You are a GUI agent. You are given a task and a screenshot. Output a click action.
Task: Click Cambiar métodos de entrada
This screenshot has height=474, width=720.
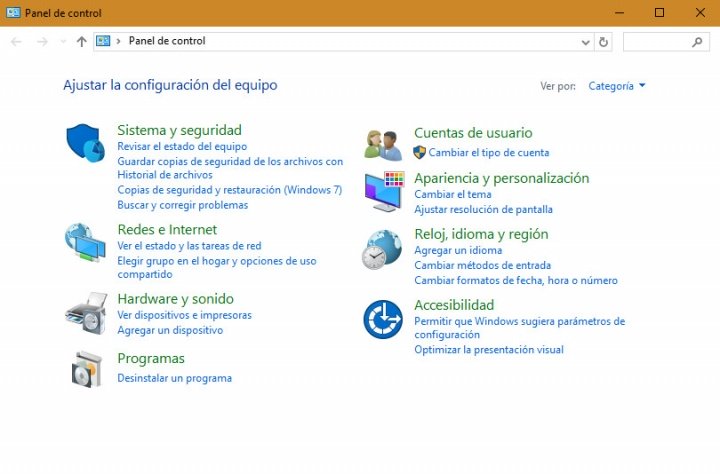(x=482, y=265)
